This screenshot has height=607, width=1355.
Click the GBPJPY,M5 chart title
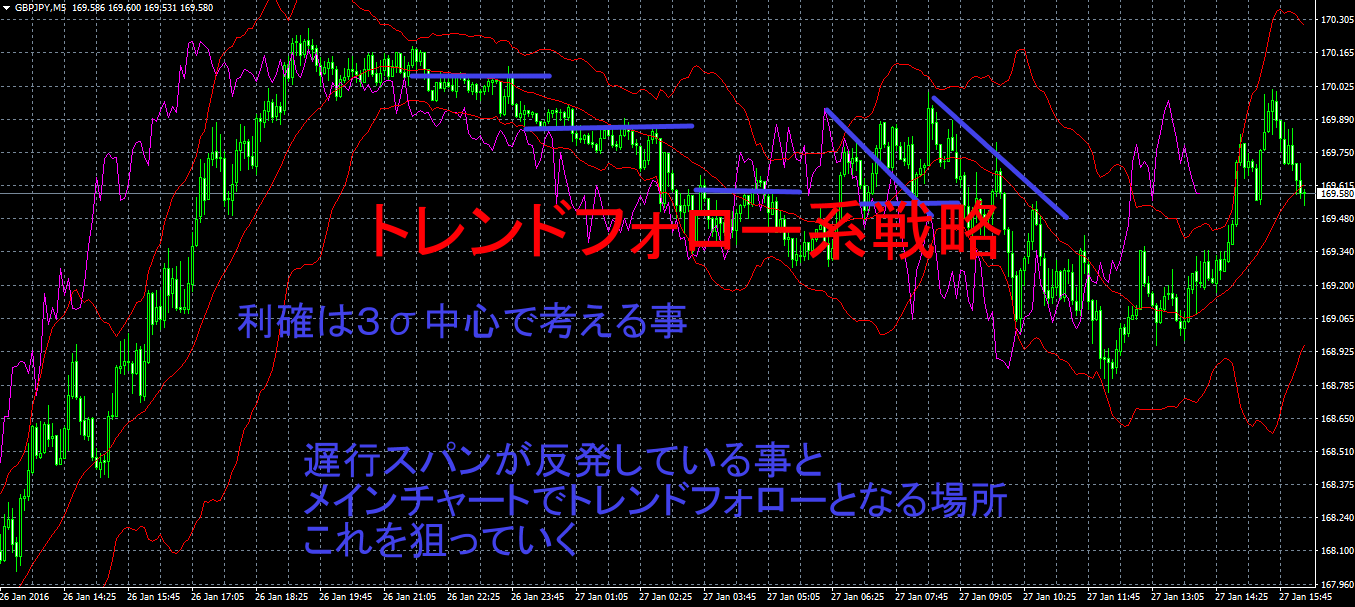pyautogui.click(x=40, y=6)
